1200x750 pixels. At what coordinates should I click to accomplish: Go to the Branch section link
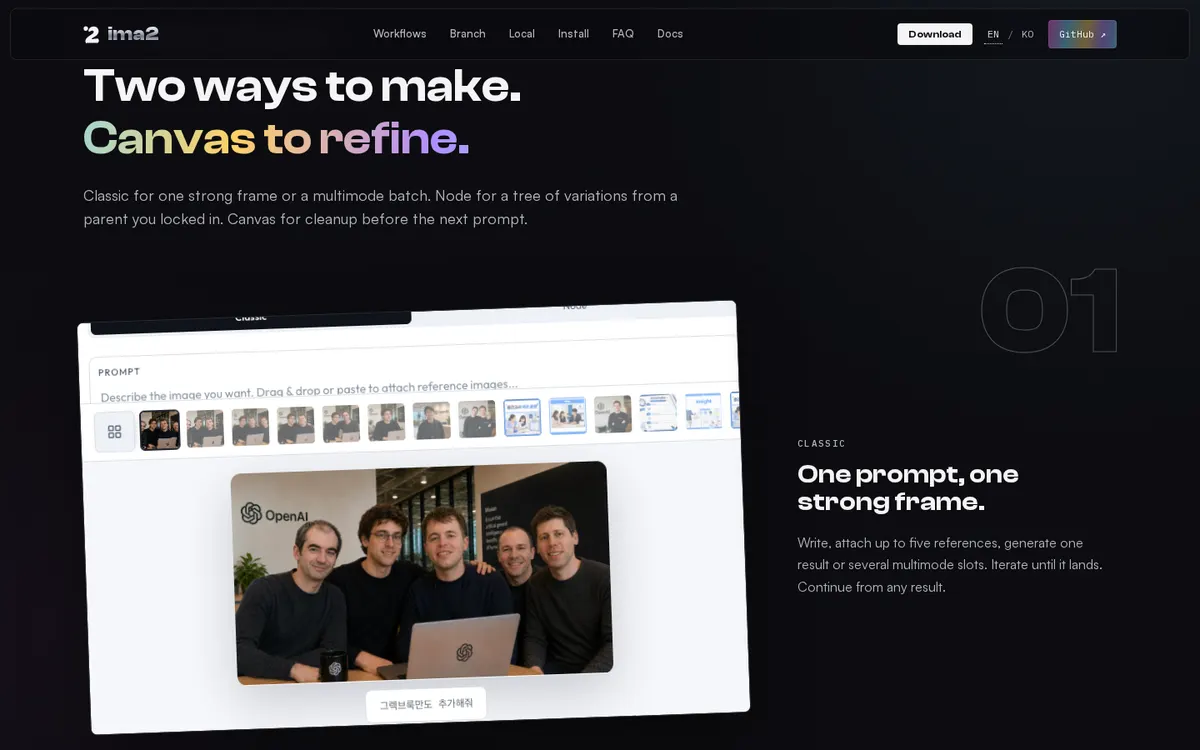point(467,34)
